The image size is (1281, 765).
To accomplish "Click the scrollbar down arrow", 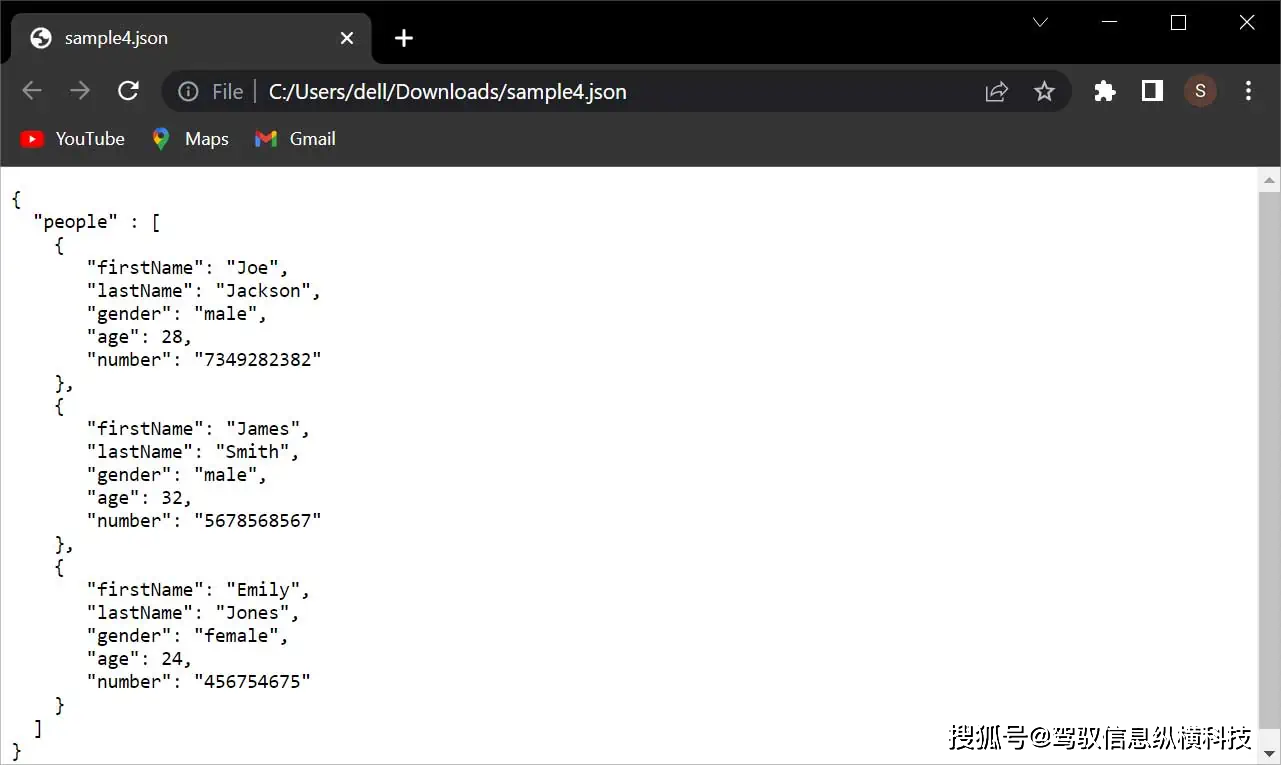I will pos(1270,752).
